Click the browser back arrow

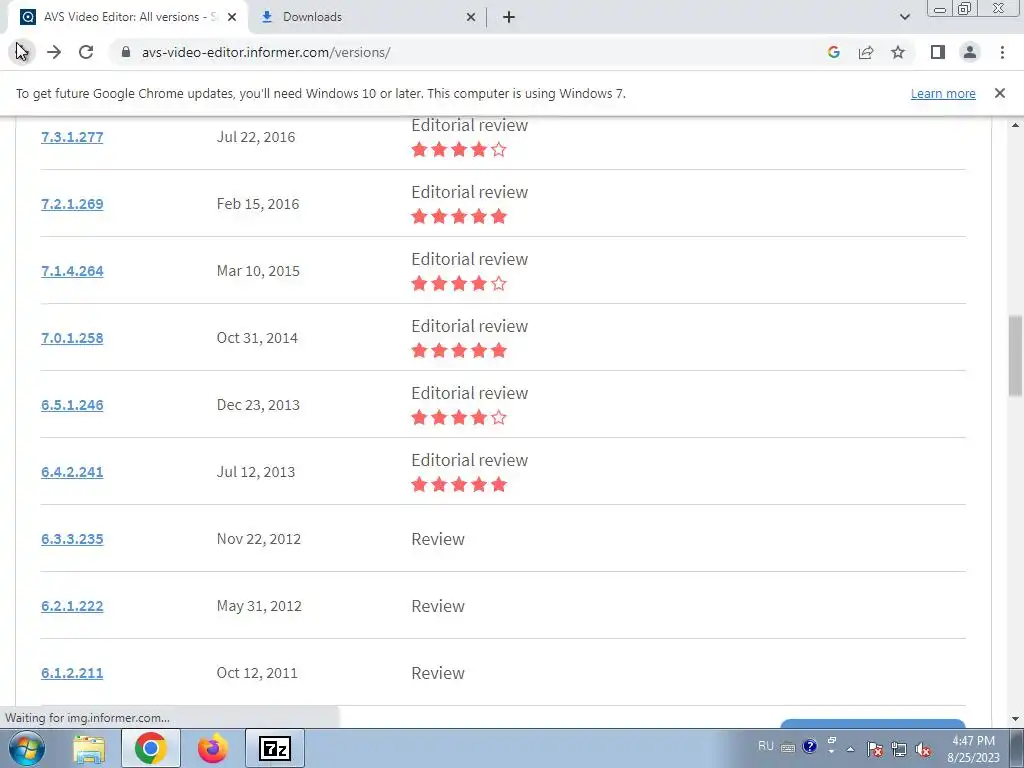click(x=22, y=52)
